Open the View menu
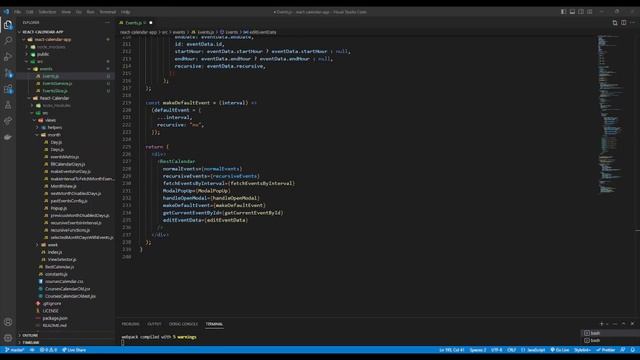Screen dimensions: 640x360 click(x=66, y=12)
